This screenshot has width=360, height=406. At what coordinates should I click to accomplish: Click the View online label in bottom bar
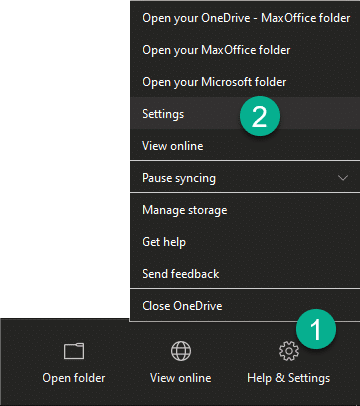pyautogui.click(x=181, y=378)
